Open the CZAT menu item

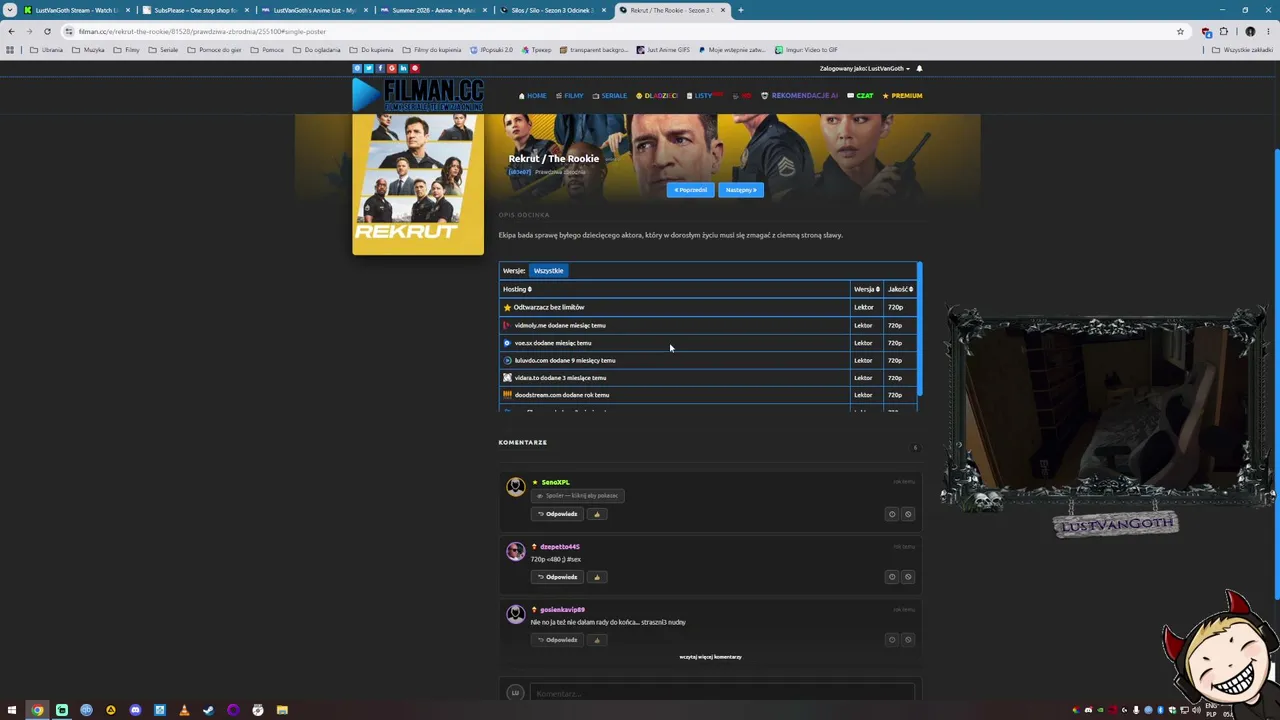point(860,96)
